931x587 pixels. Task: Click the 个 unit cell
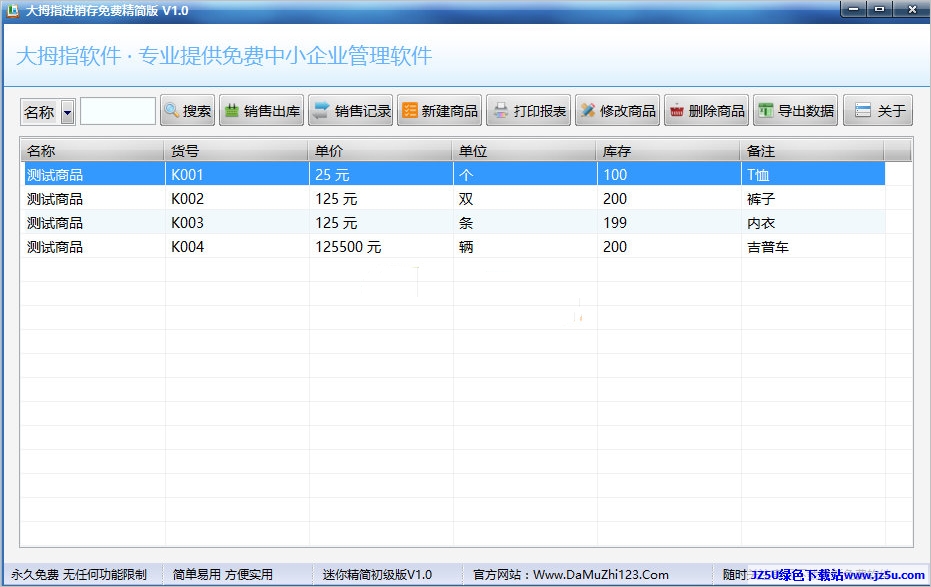tap(525, 174)
